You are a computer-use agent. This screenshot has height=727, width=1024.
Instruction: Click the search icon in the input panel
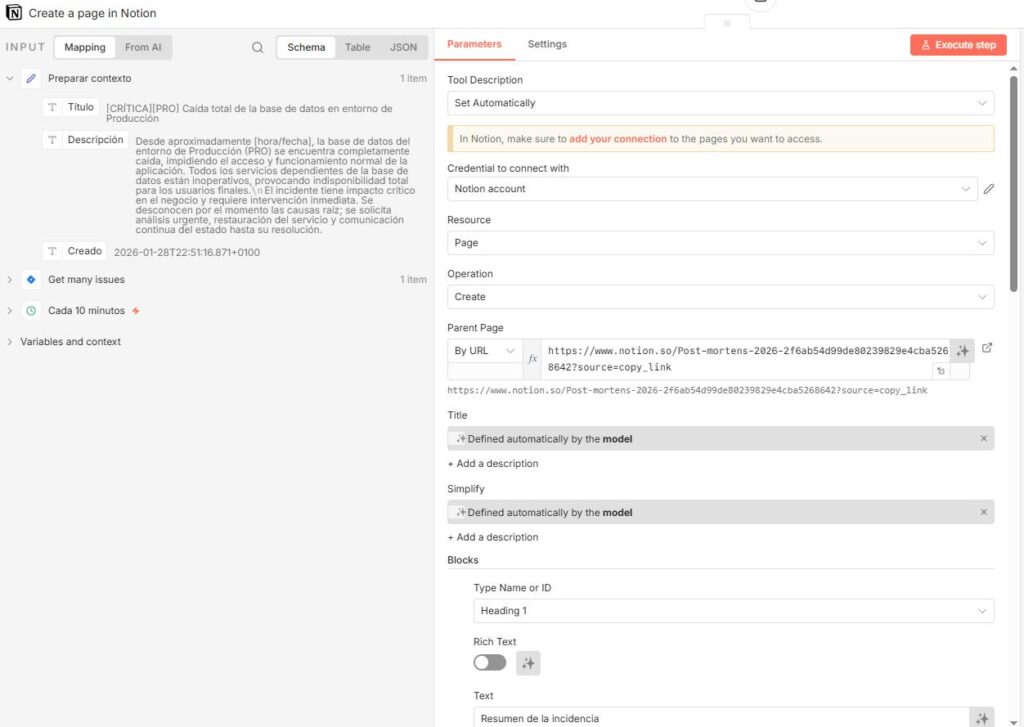click(258, 47)
